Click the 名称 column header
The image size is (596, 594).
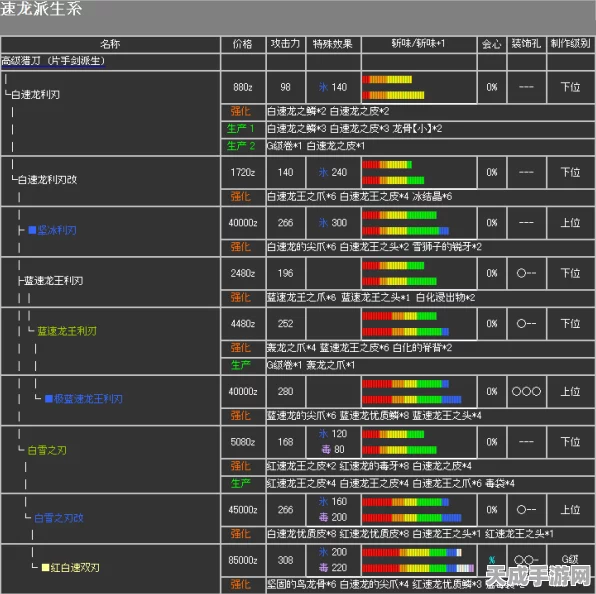point(110,44)
